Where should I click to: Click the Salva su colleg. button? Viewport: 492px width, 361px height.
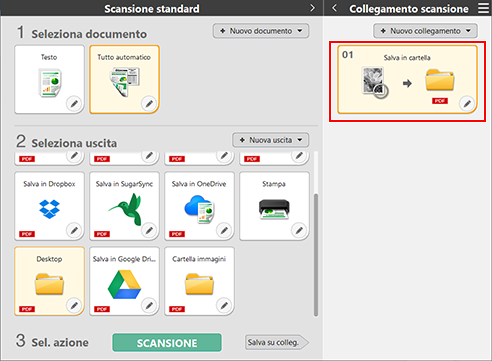click(x=277, y=342)
